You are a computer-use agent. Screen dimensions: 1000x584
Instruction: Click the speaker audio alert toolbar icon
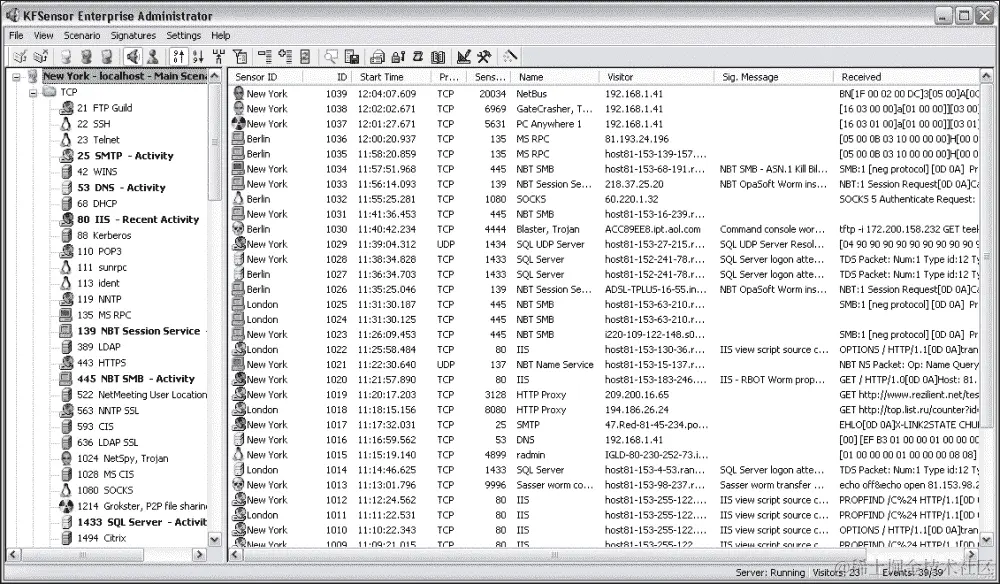pyautogui.click(x=133, y=57)
